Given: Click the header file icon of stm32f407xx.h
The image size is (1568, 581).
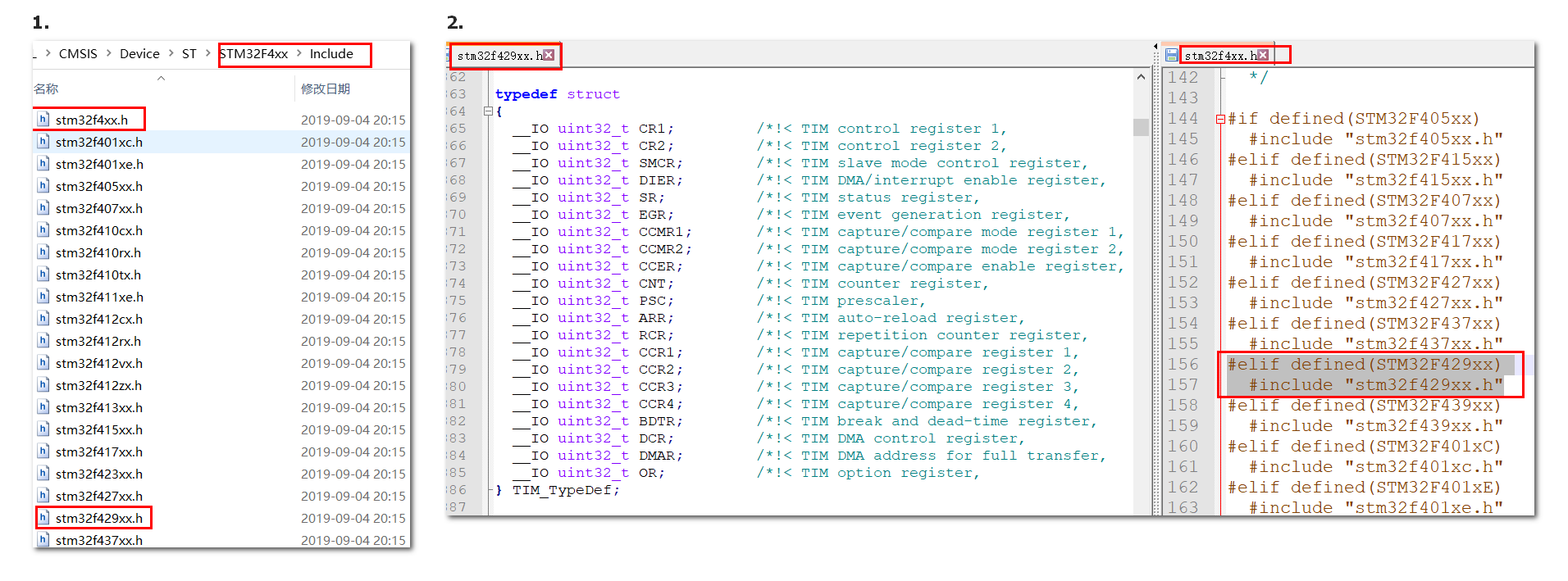Looking at the screenshot, I should 43,208.
